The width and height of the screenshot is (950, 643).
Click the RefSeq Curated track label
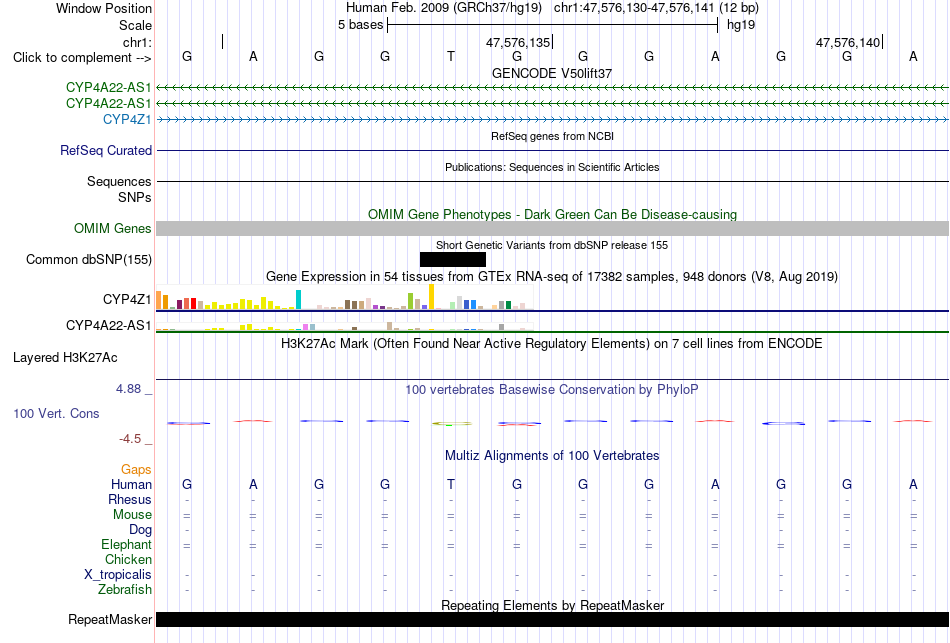tap(106, 150)
